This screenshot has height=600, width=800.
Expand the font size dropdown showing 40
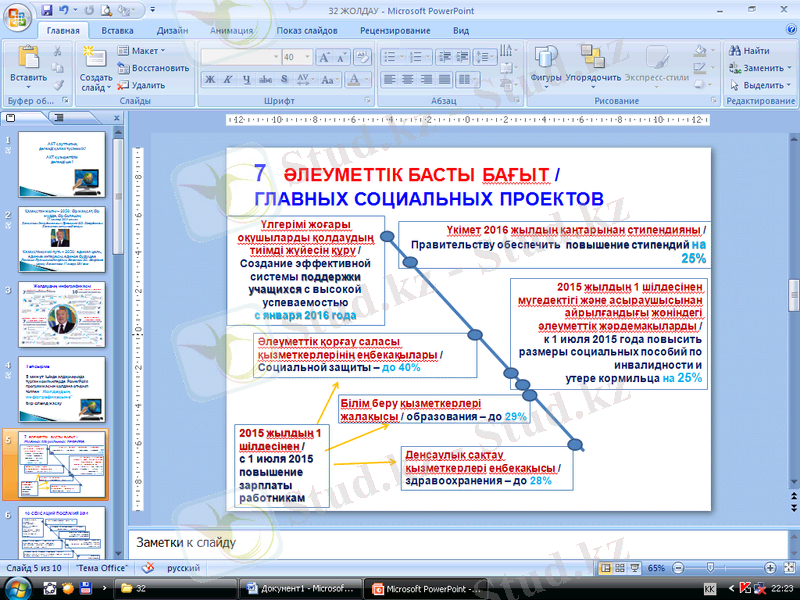[x=306, y=57]
